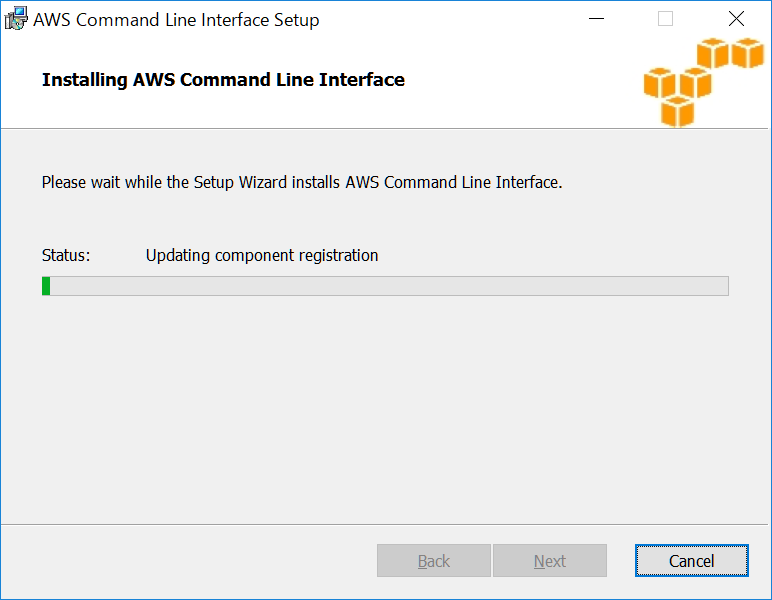Click the rightmost cube of the AWS logo
This screenshot has width=772, height=600.
coord(747,53)
